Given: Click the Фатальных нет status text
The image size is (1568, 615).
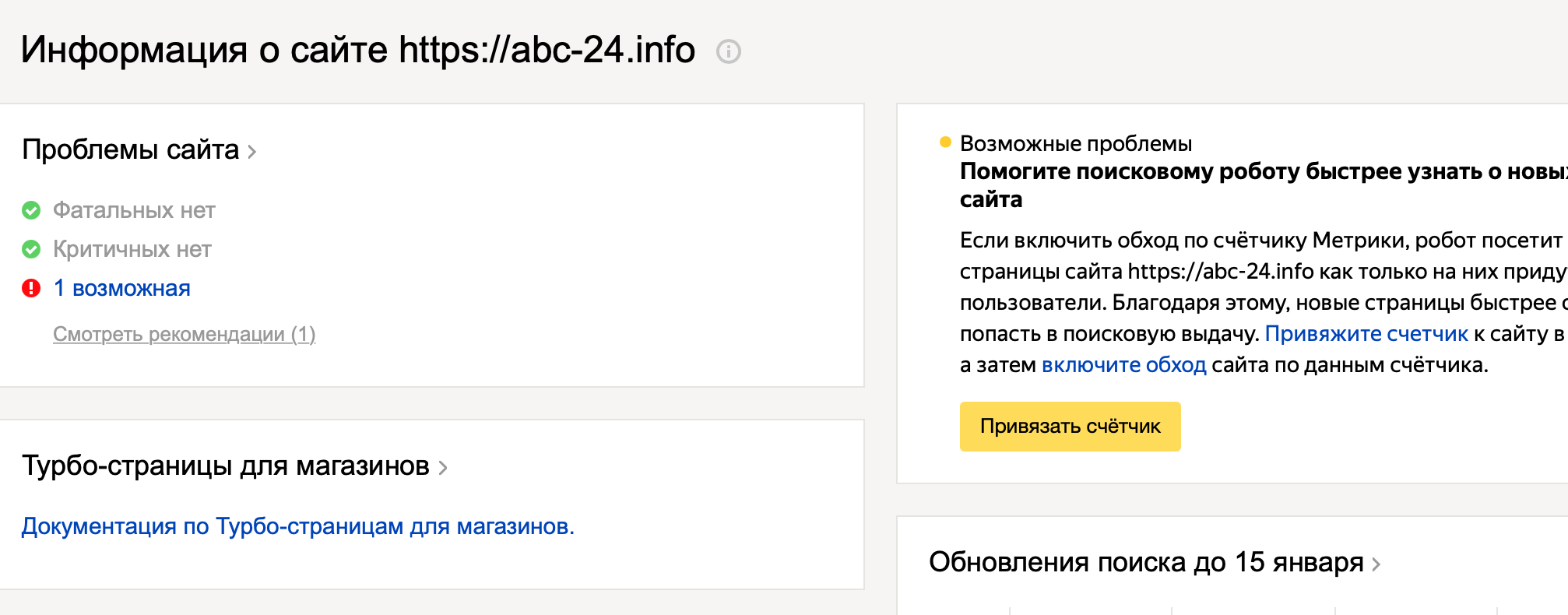Looking at the screenshot, I should pos(134,210).
